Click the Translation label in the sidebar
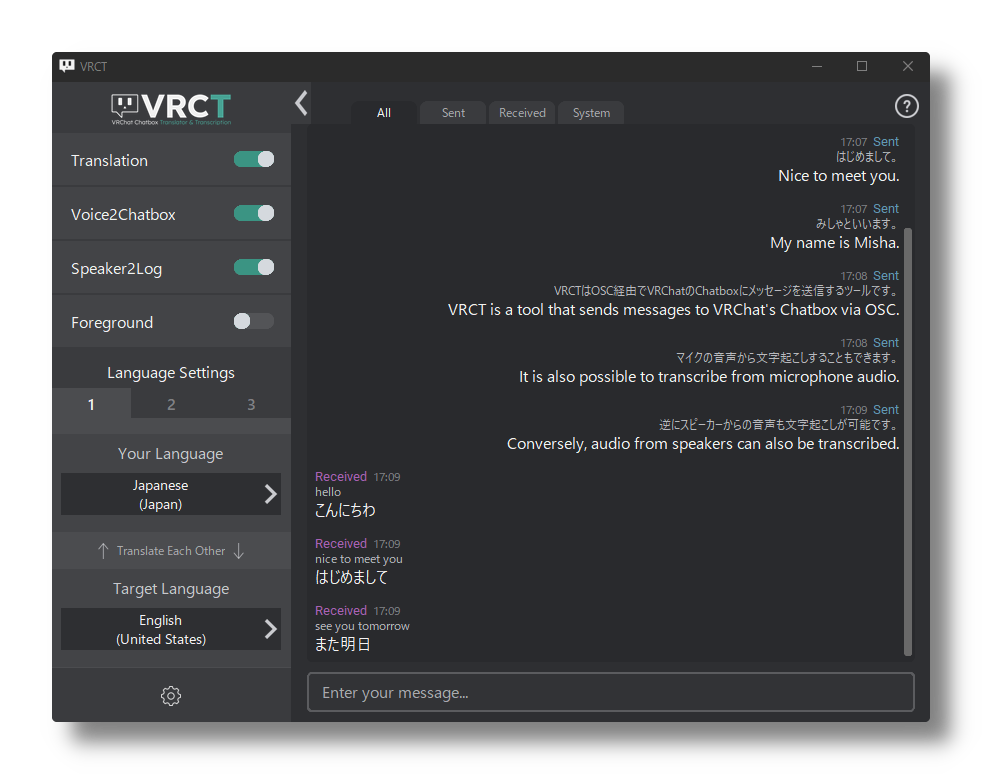The width and height of the screenshot is (982, 777). pos(110,161)
